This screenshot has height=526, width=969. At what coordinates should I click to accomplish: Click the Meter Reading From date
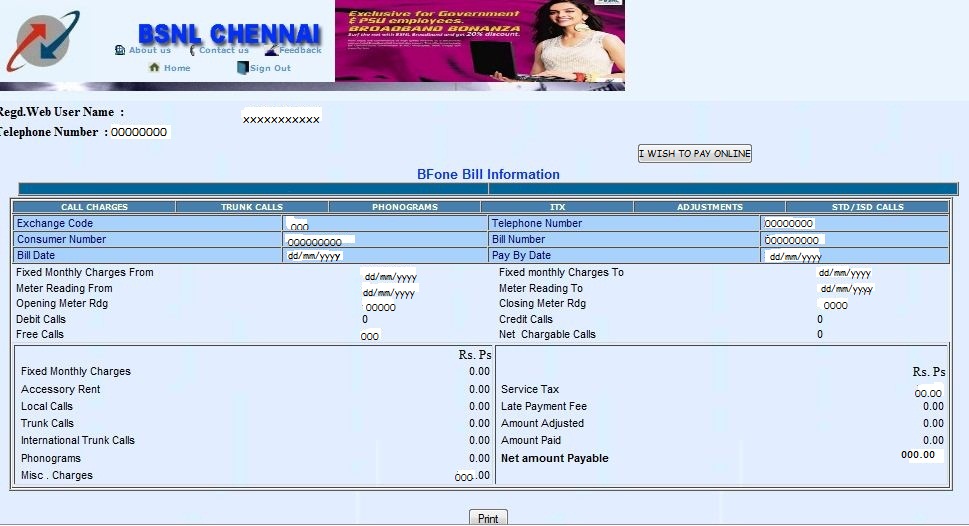point(389,293)
